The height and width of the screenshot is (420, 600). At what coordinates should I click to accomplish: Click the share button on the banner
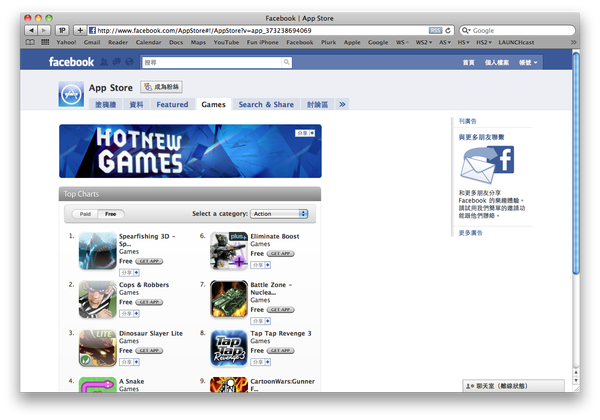click(305, 133)
